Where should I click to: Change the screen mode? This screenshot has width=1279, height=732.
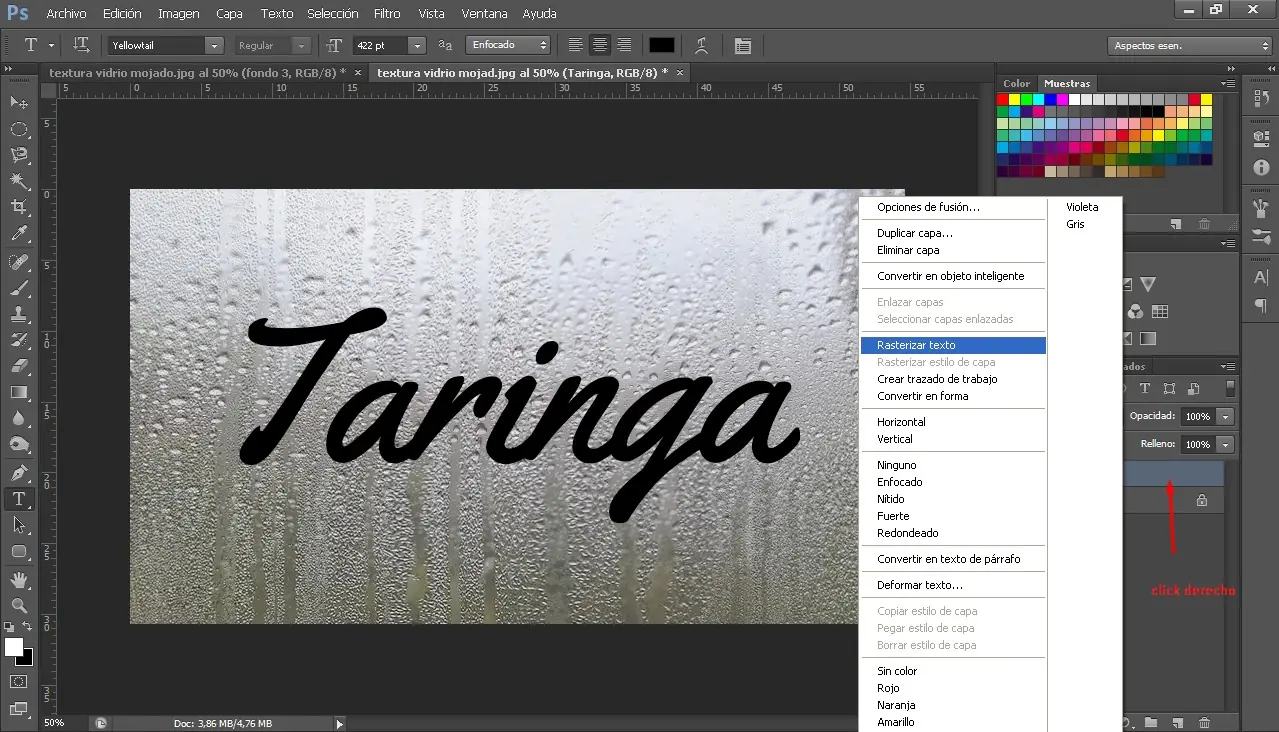[x=19, y=707]
